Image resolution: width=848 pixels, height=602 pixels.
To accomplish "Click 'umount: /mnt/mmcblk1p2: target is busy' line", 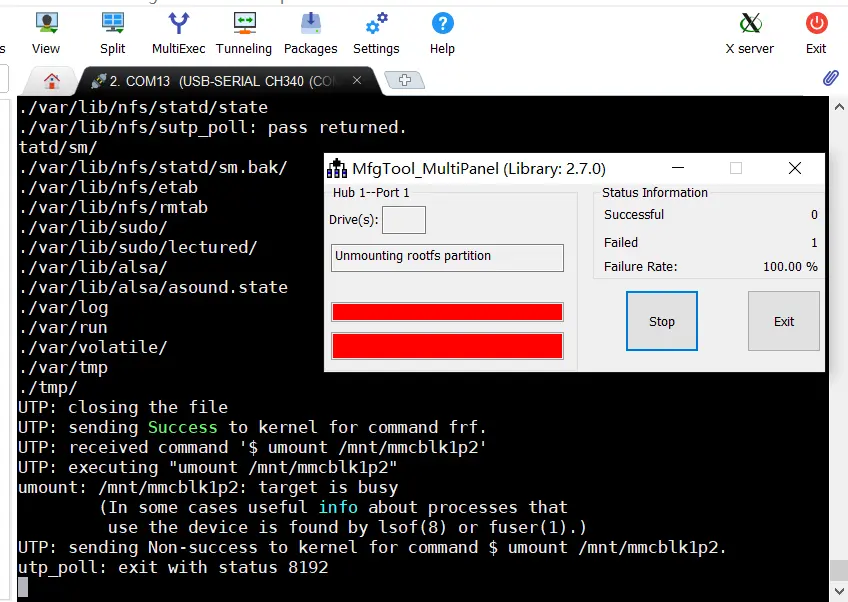I will coord(208,487).
